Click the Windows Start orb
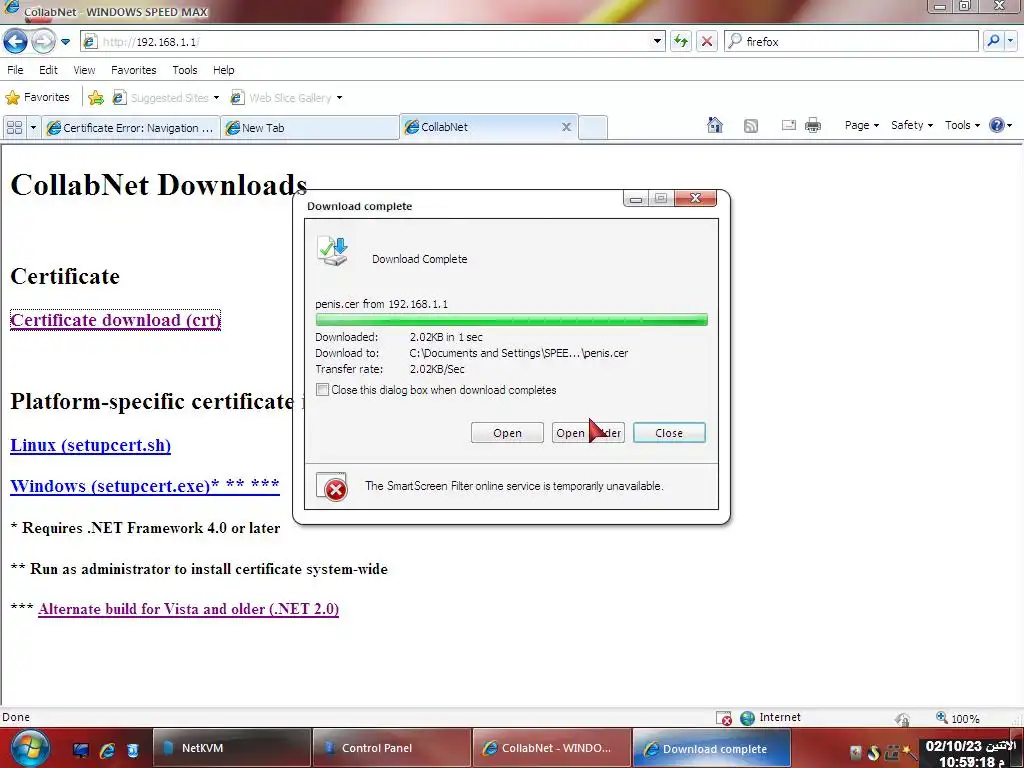Screen dimensions: 1024x768 [28, 748]
